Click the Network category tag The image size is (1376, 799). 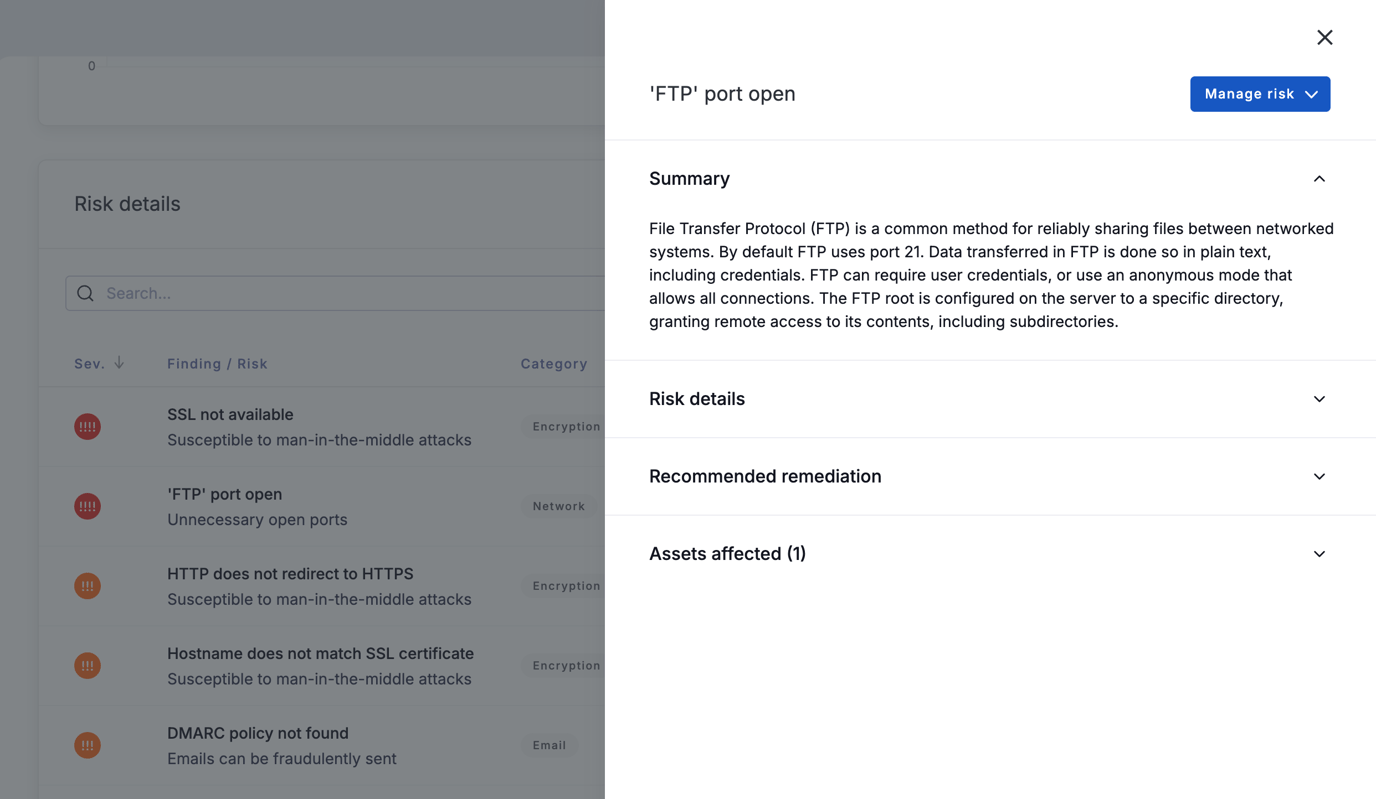[559, 506]
